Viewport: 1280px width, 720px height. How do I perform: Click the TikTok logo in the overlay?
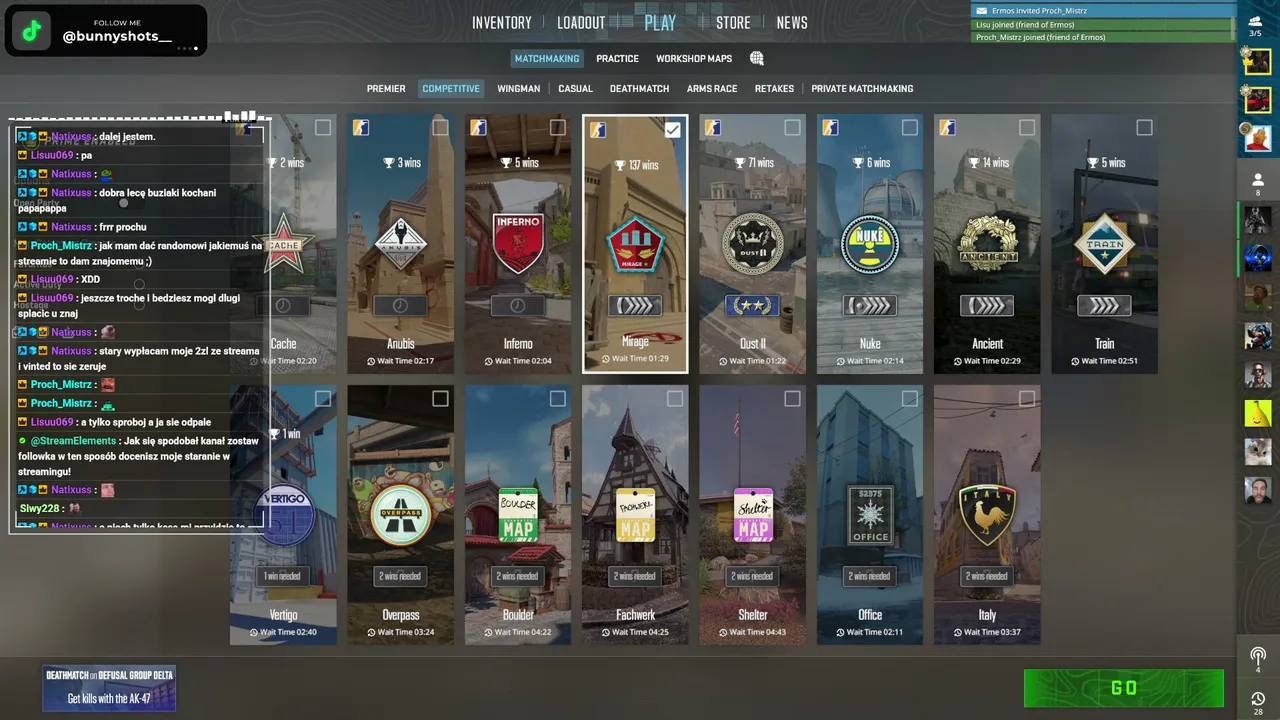pyautogui.click(x=32, y=31)
